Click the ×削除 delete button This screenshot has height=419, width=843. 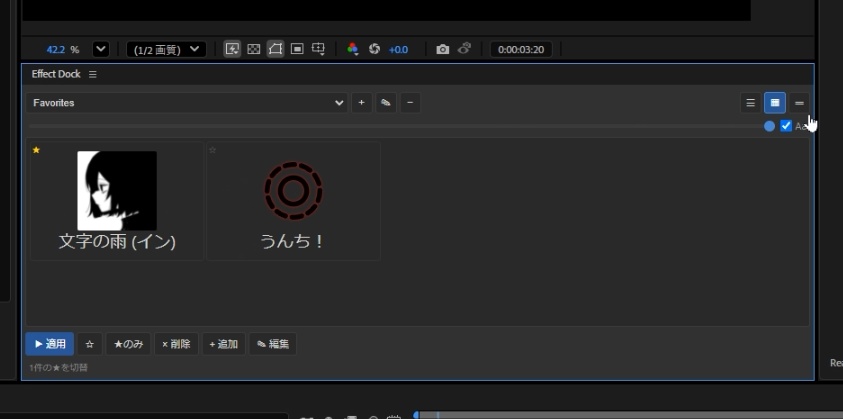[176, 344]
